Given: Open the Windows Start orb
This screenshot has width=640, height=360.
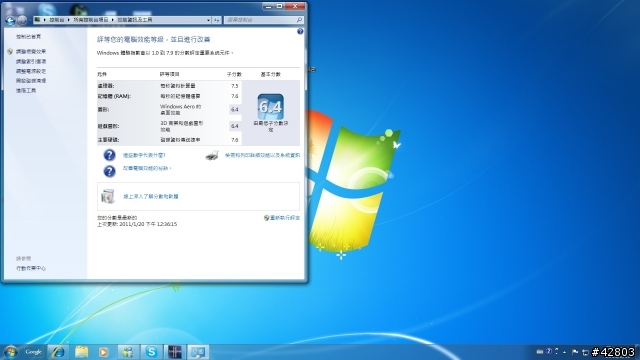Looking at the screenshot, I should click(11, 352).
